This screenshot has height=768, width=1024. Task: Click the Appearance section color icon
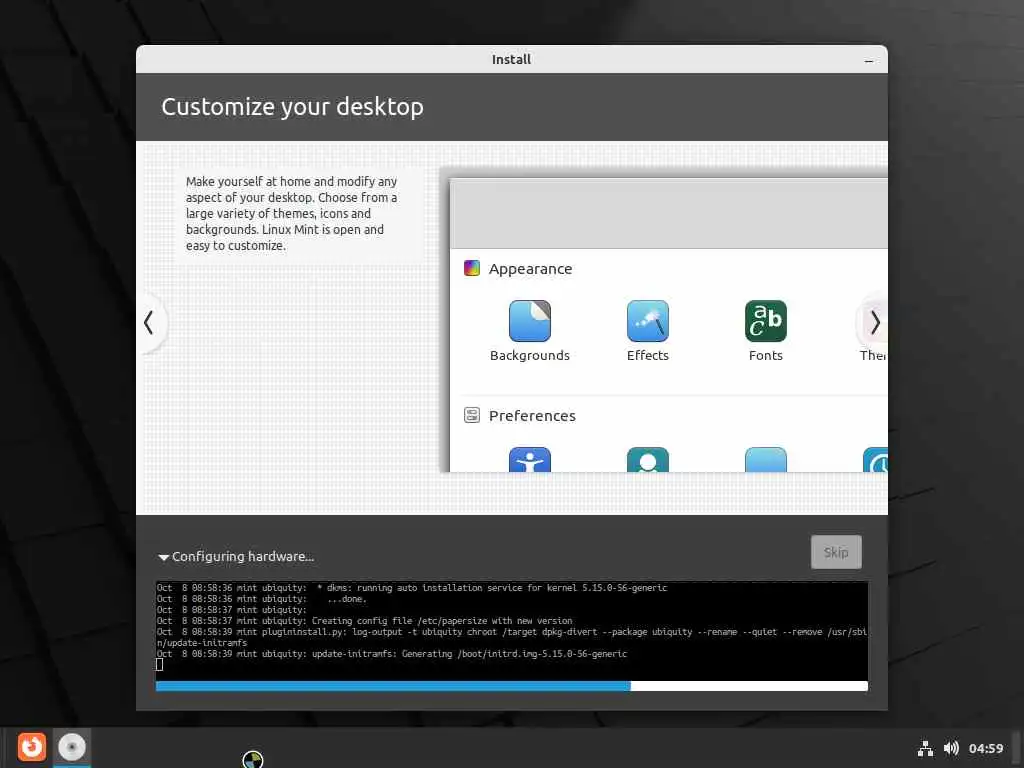click(472, 268)
